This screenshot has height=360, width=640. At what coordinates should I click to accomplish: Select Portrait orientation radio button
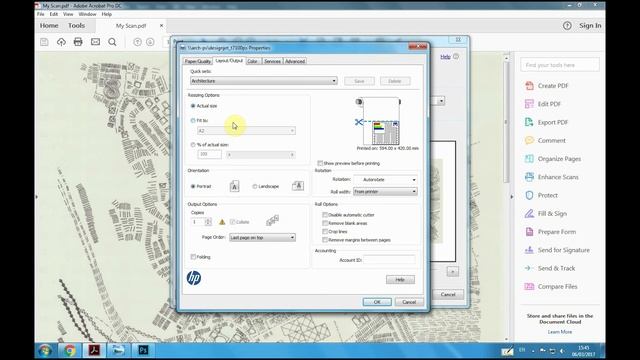pos(193,186)
